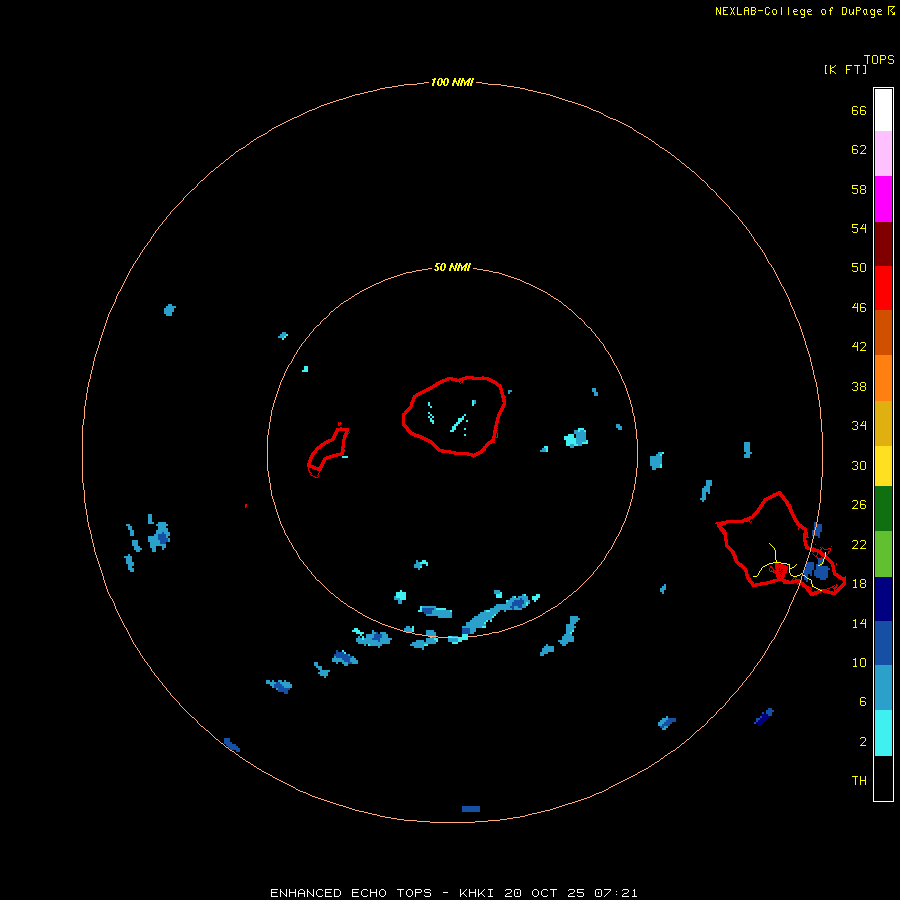
Task: Click the "18" scale label
Action: (859, 583)
